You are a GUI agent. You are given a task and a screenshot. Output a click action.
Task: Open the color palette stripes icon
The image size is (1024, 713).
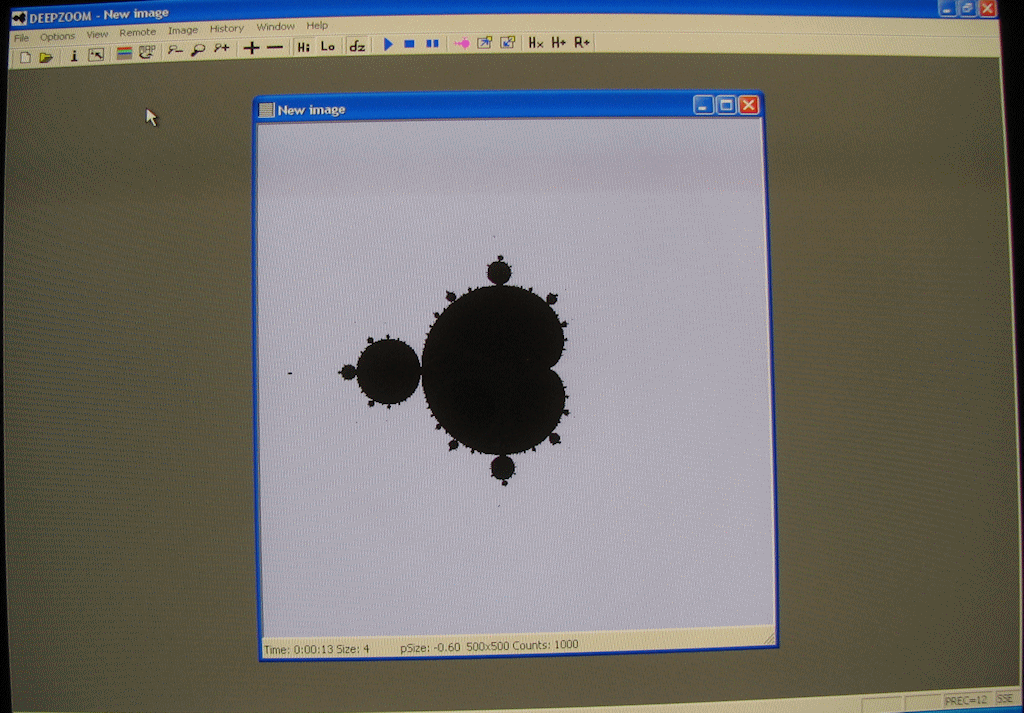(124, 53)
